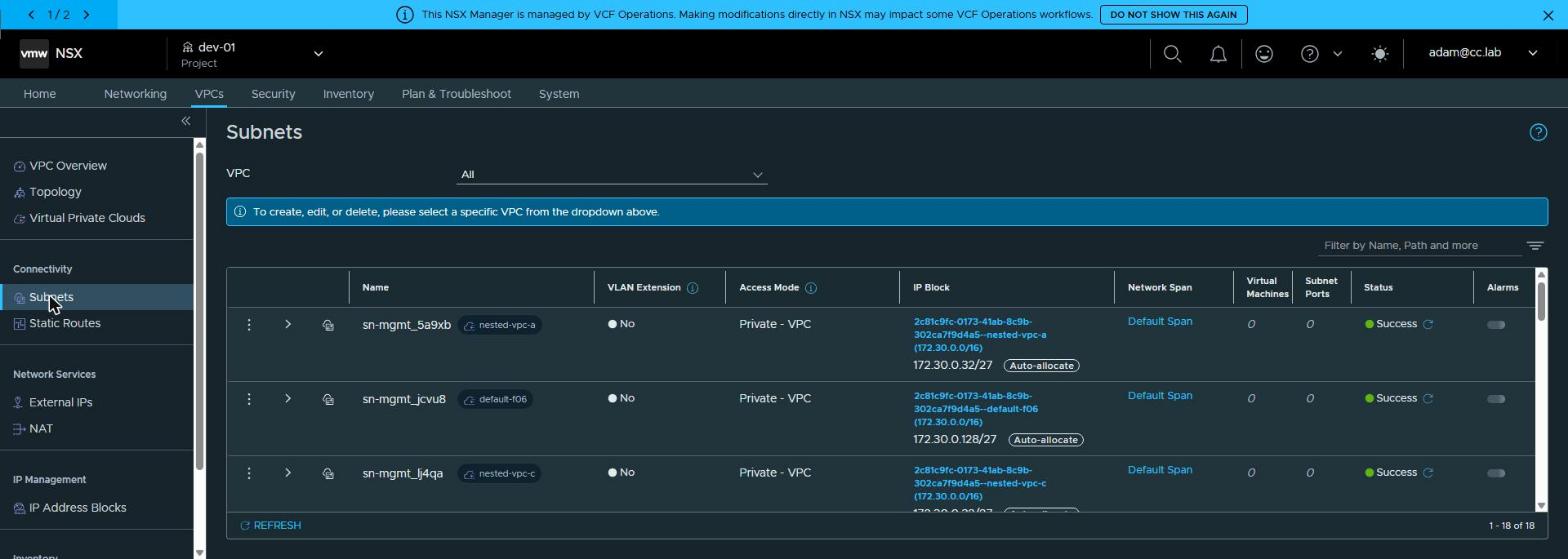Toggle alarms switch for sn-mgmt_jcvu8
The image size is (1568, 559).
[x=1496, y=399]
